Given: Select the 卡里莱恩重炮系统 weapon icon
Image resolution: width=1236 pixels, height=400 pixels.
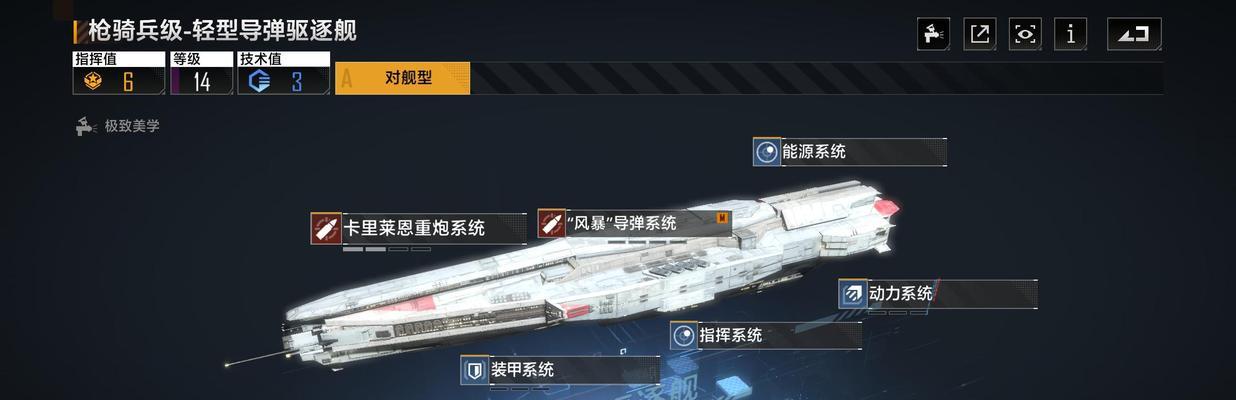Looking at the screenshot, I should pyautogui.click(x=326, y=228).
